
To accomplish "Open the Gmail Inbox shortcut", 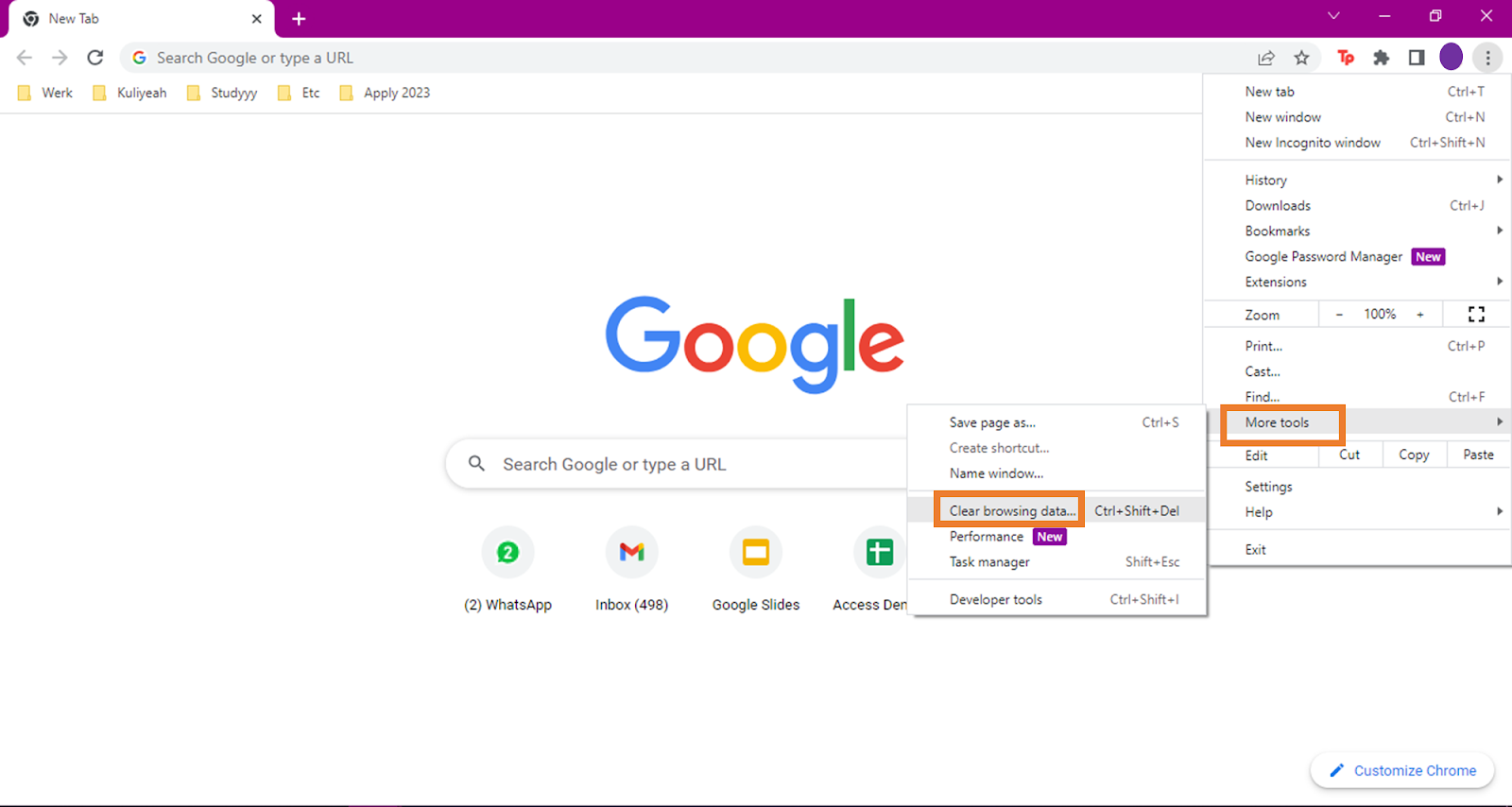I will [631, 553].
